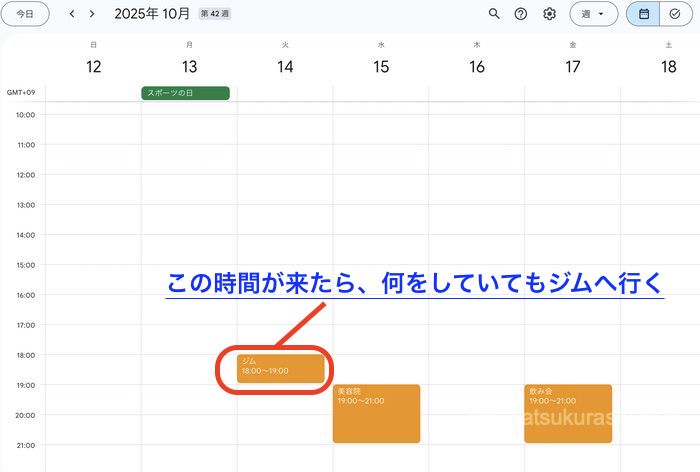Open the help question mark icon
Screen dimensions: 700x472
pos(521,14)
